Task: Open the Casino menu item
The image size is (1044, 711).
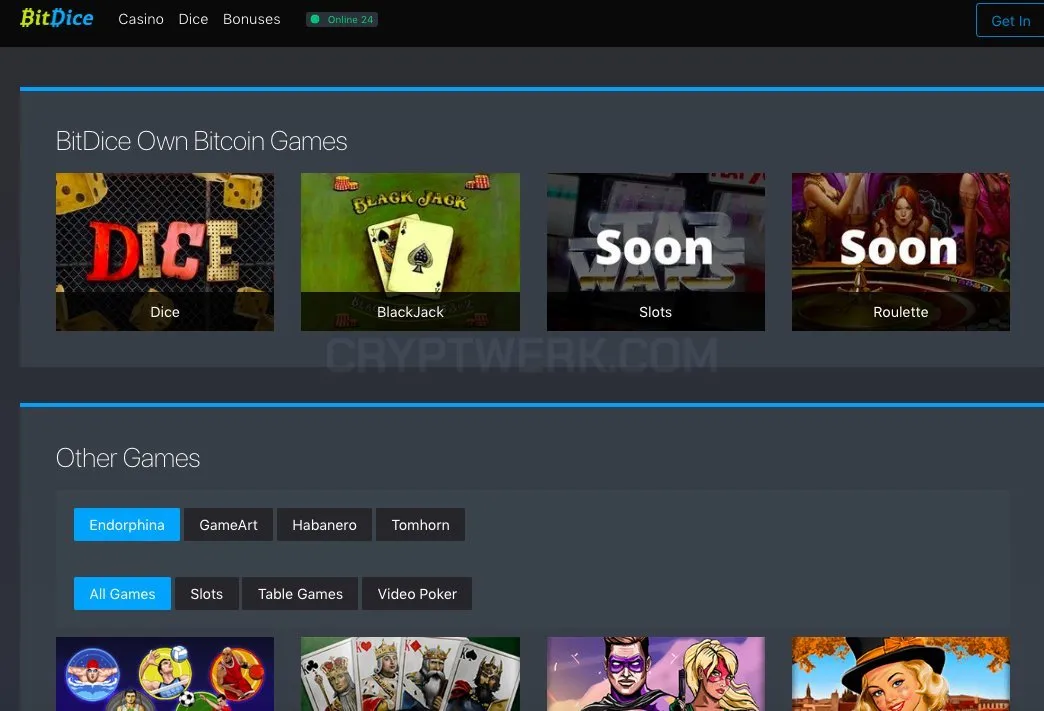Action: pos(140,19)
